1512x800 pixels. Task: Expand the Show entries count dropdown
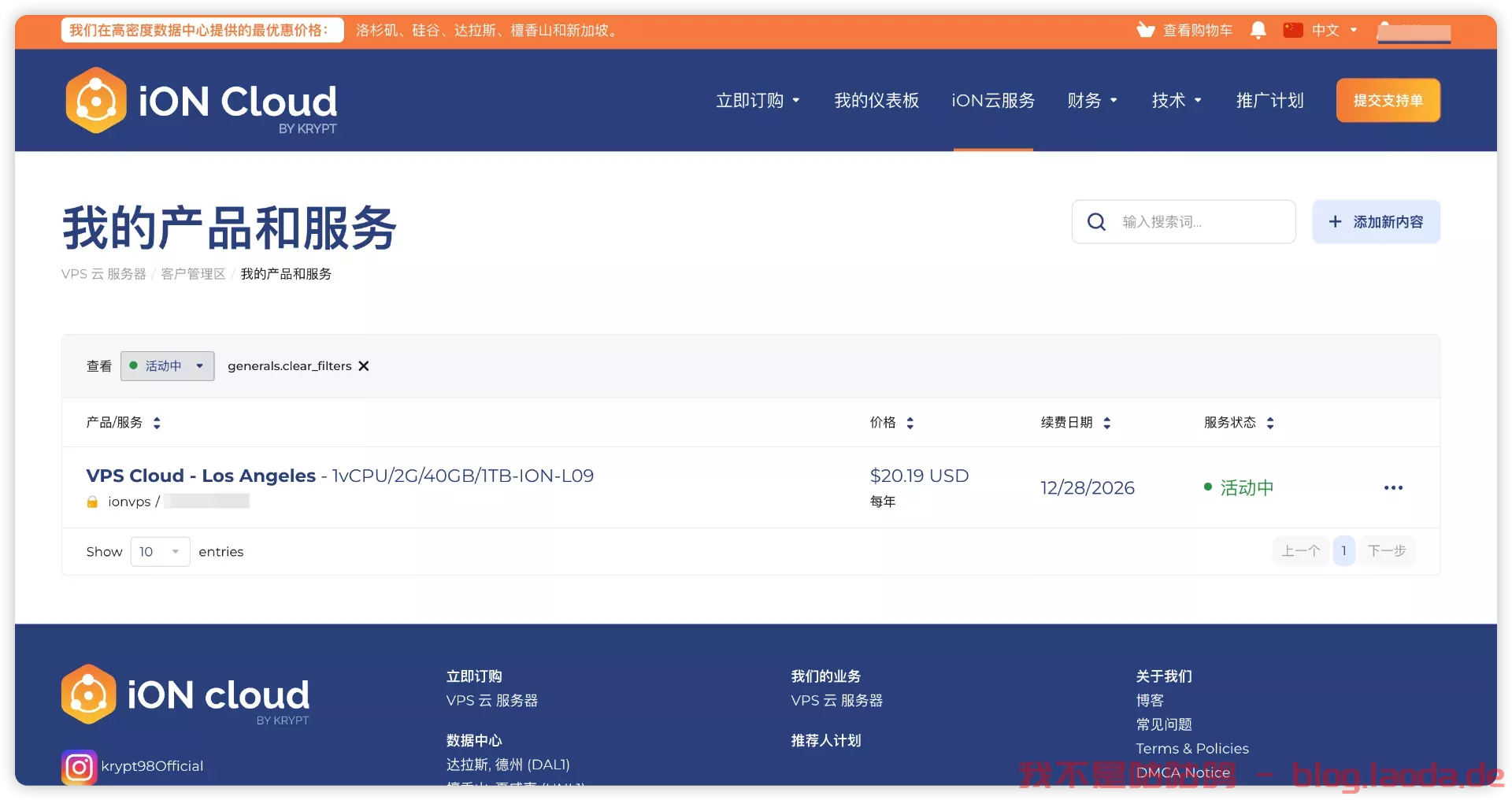[x=160, y=552]
